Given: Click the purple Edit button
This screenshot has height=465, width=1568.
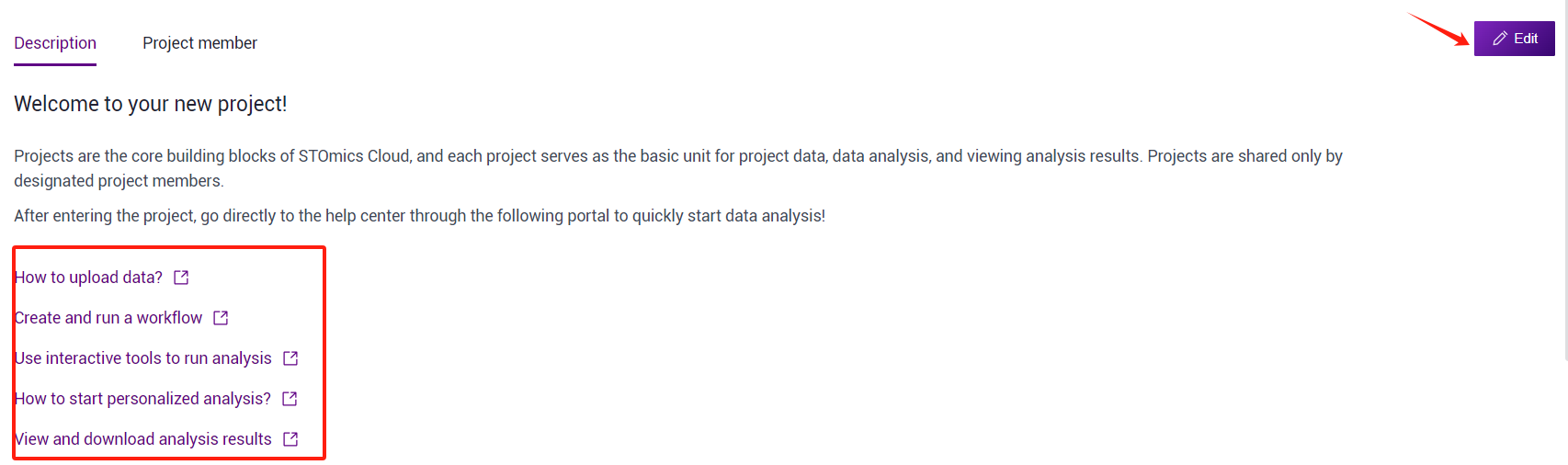Looking at the screenshot, I should [x=1514, y=39].
